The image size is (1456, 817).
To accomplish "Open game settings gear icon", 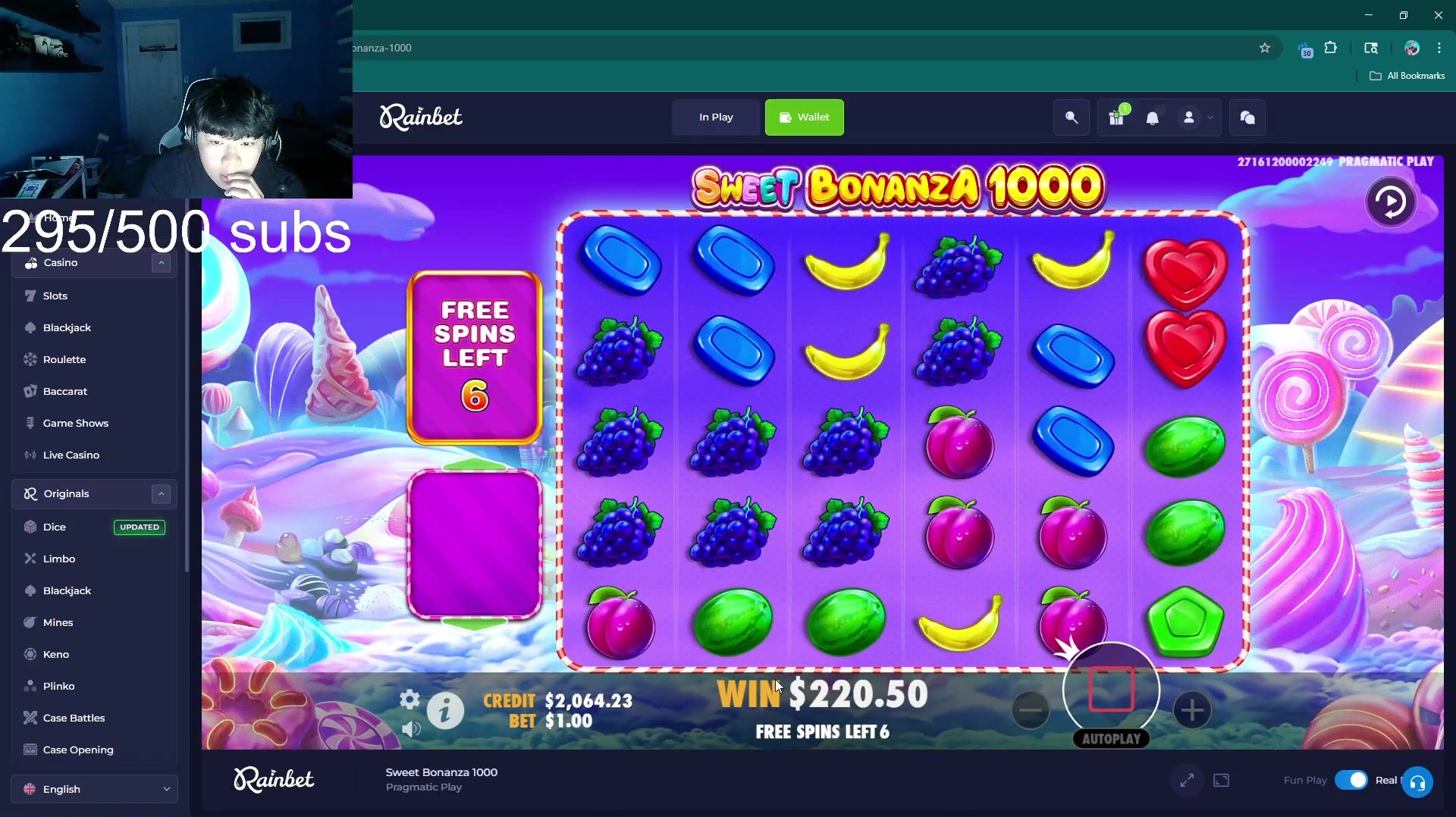I will [x=409, y=700].
